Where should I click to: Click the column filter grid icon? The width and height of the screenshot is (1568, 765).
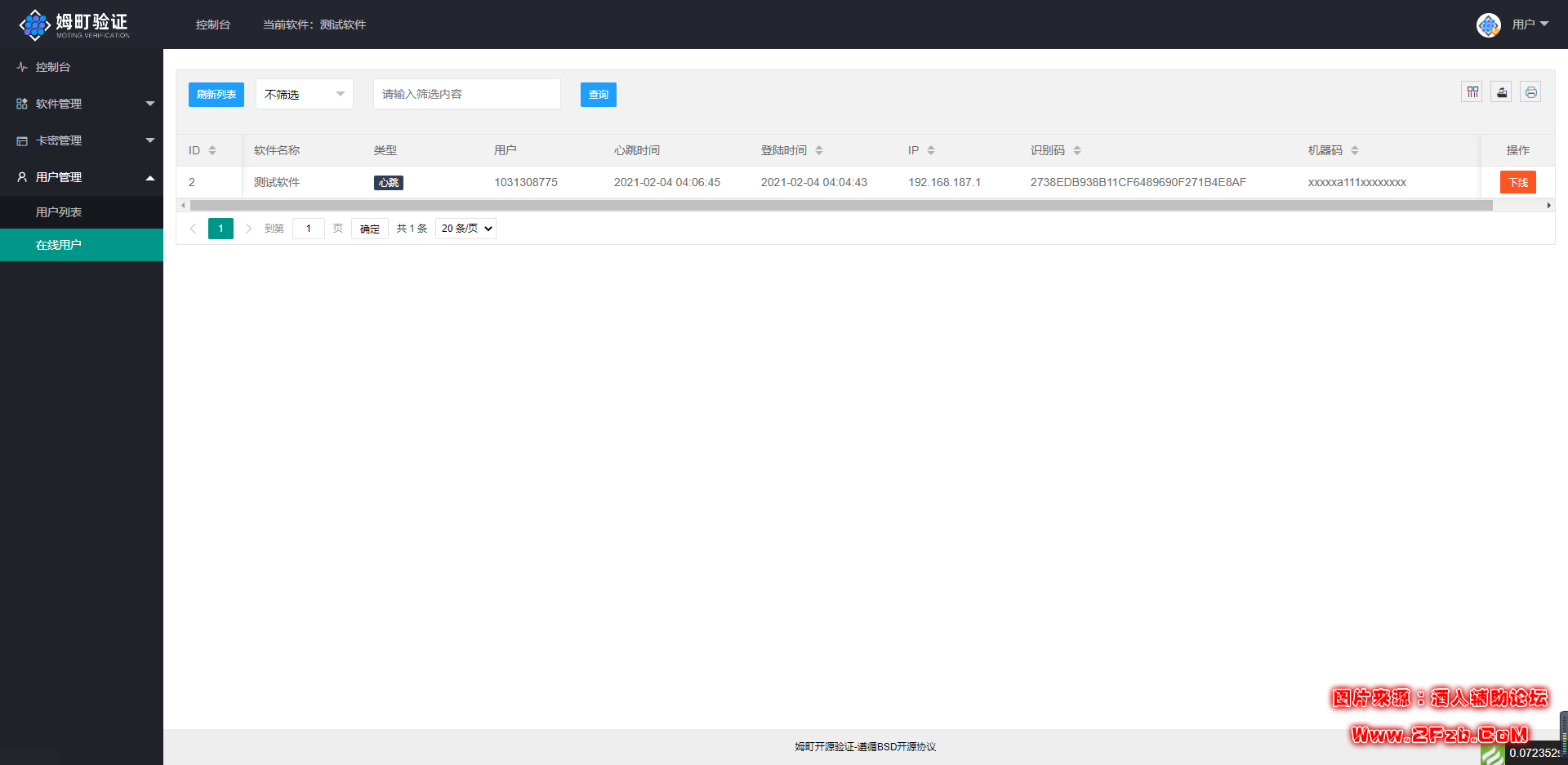click(x=1472, y=92)
